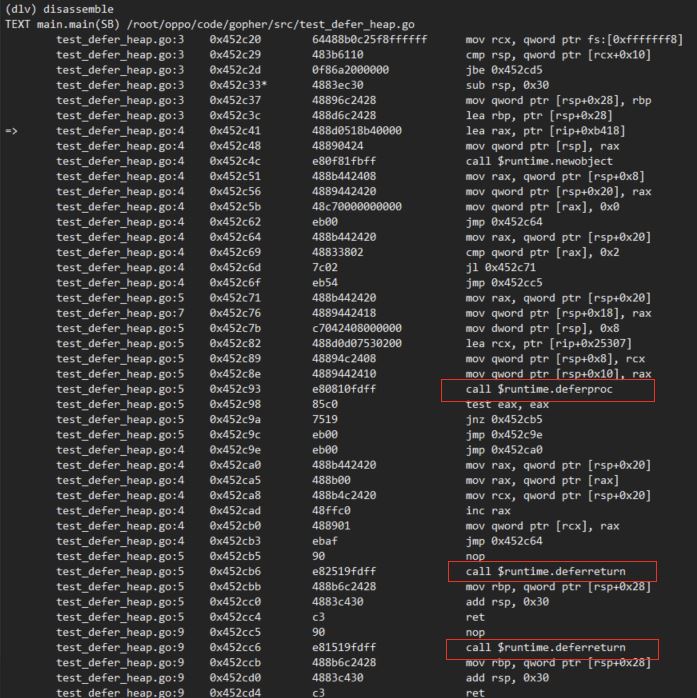
Task: Click breakpoint address 0x452c33* with asterisk
Action: (238, 85)
